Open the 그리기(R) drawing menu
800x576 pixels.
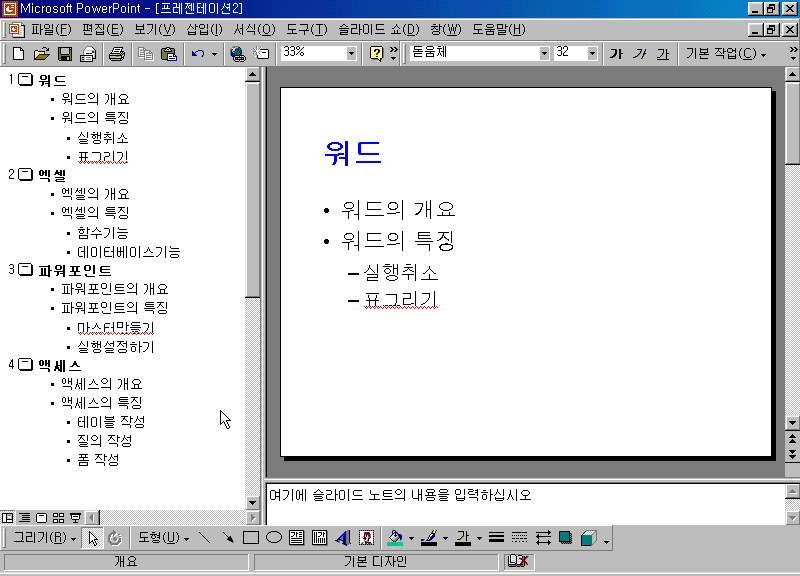(x=44, y=538)
